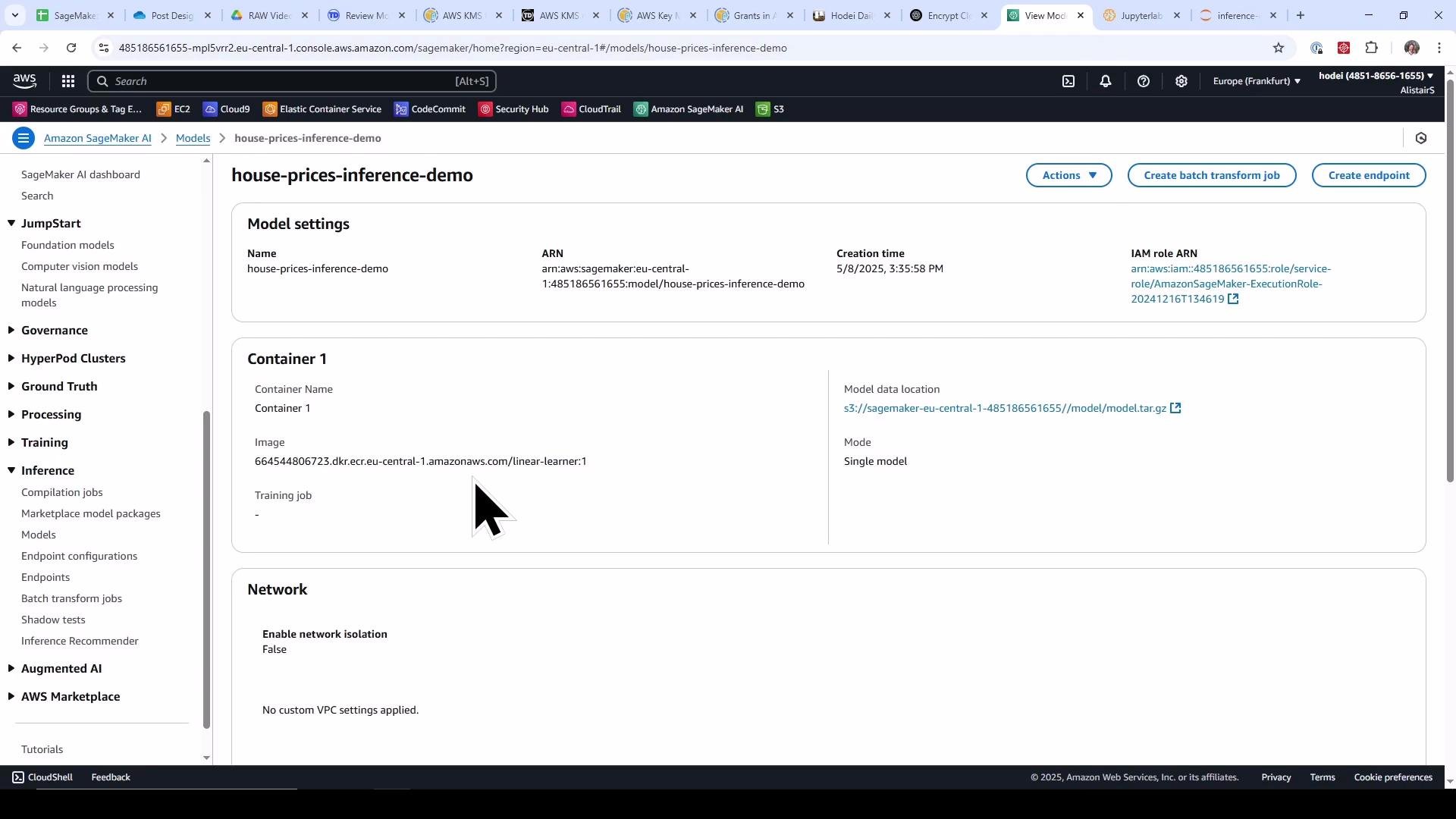The image size is (1456, 819).
Task: Expand the Governance section
Action: [11, 331]
